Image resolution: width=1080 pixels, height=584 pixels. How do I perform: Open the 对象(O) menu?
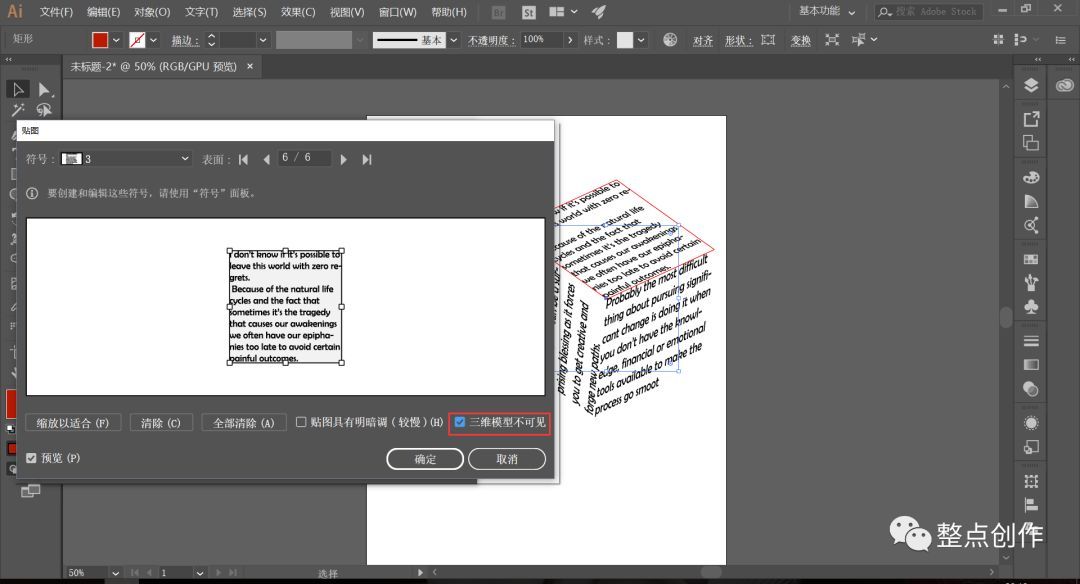pyautogui.click(x=152, y=12)
